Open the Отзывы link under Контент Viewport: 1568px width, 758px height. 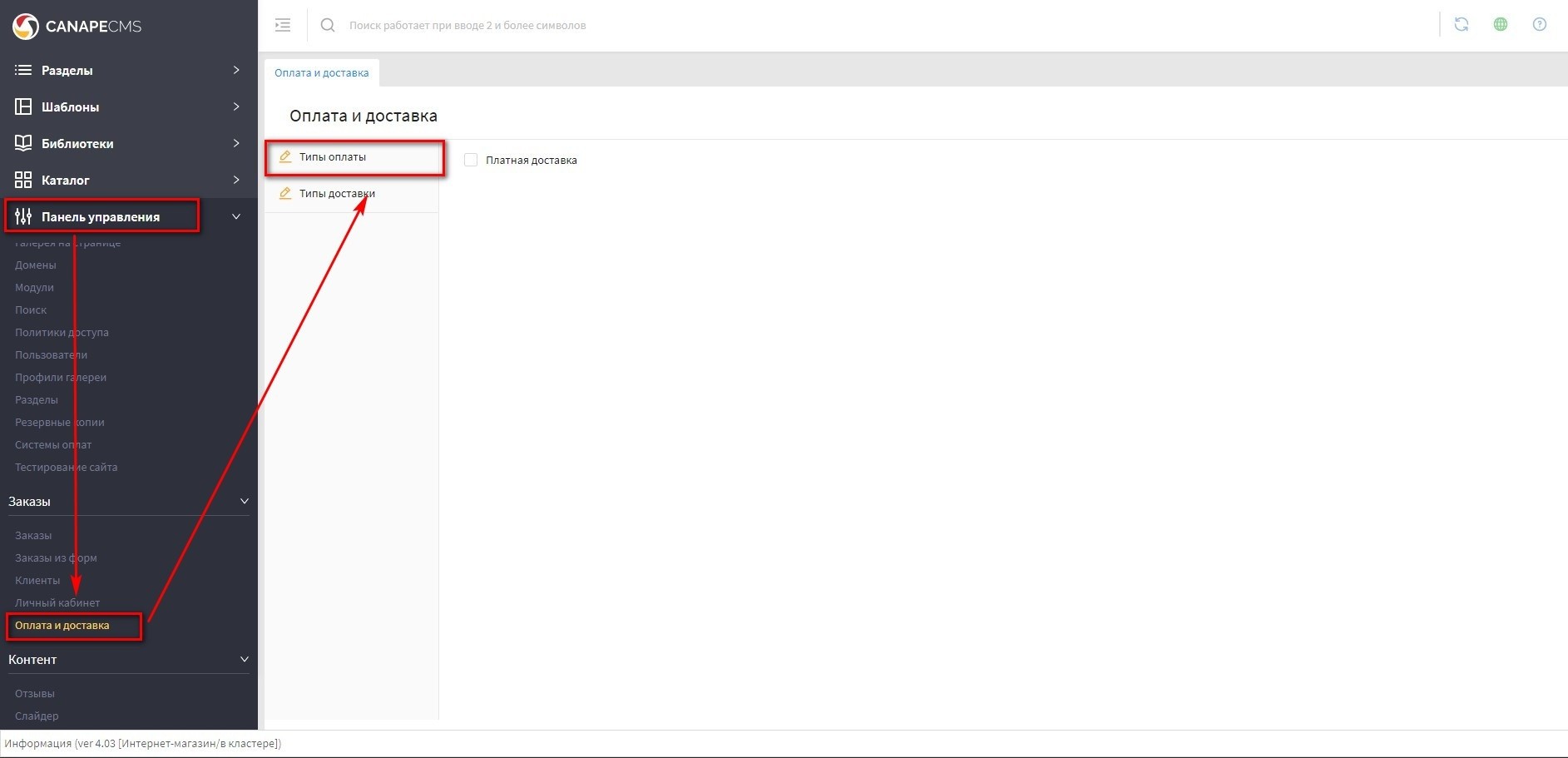pyautogui.click(x=35, y=693)
